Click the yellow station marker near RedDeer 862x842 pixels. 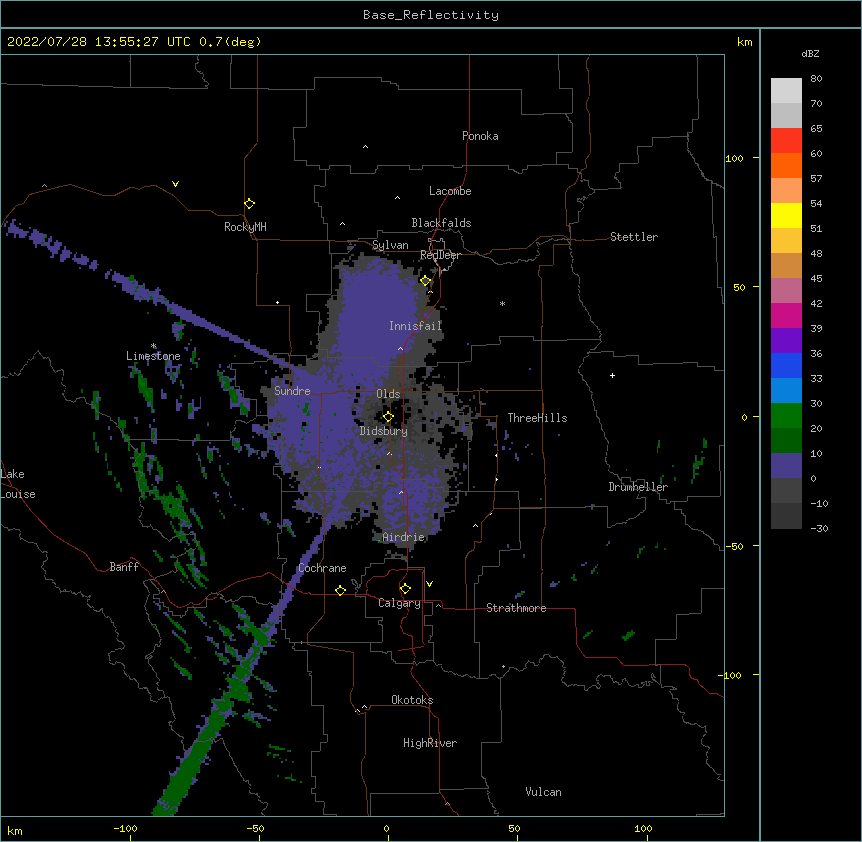coord(426,281)
